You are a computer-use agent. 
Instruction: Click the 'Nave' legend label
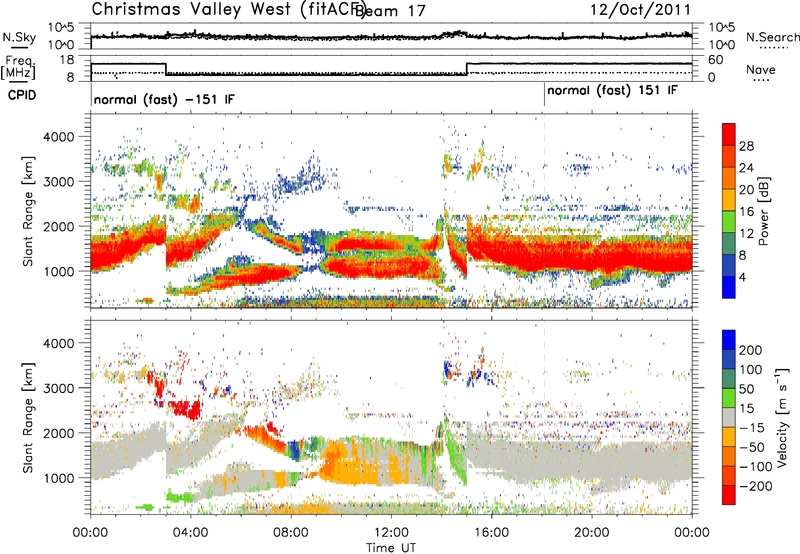pyautogui.click(x=761, y=69)
